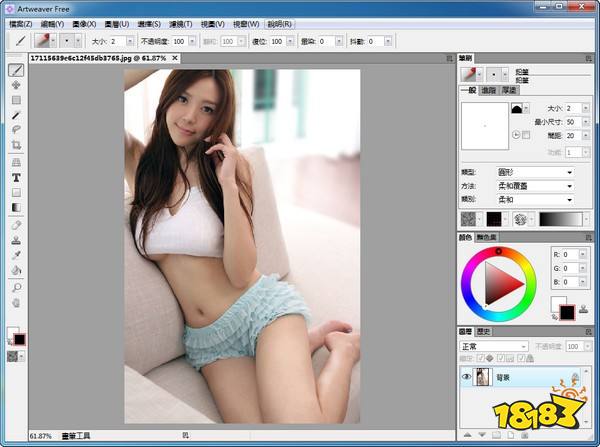Select the Paint Bucket tool
600x447 pixels.
16,270
